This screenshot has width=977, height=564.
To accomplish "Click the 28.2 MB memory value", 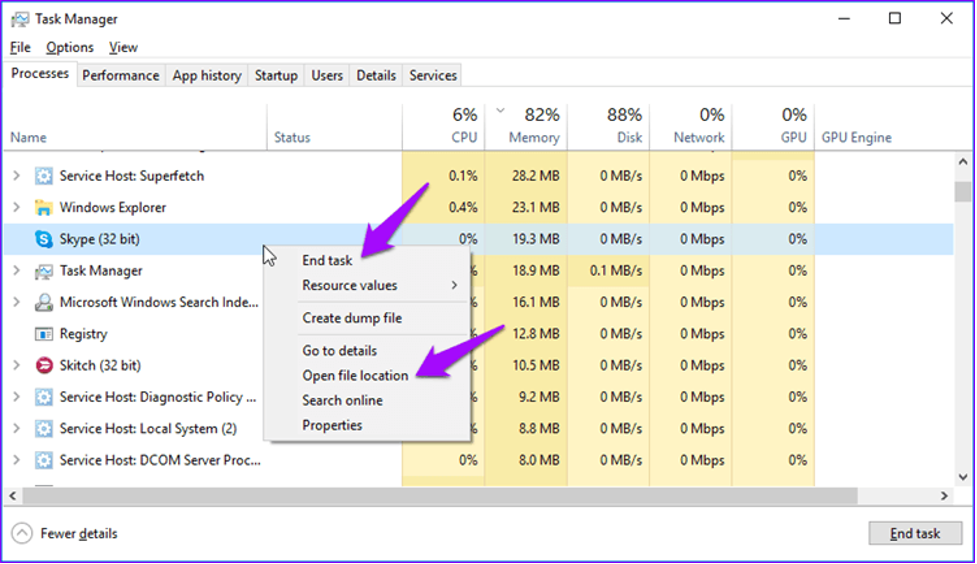I will 535,176.
